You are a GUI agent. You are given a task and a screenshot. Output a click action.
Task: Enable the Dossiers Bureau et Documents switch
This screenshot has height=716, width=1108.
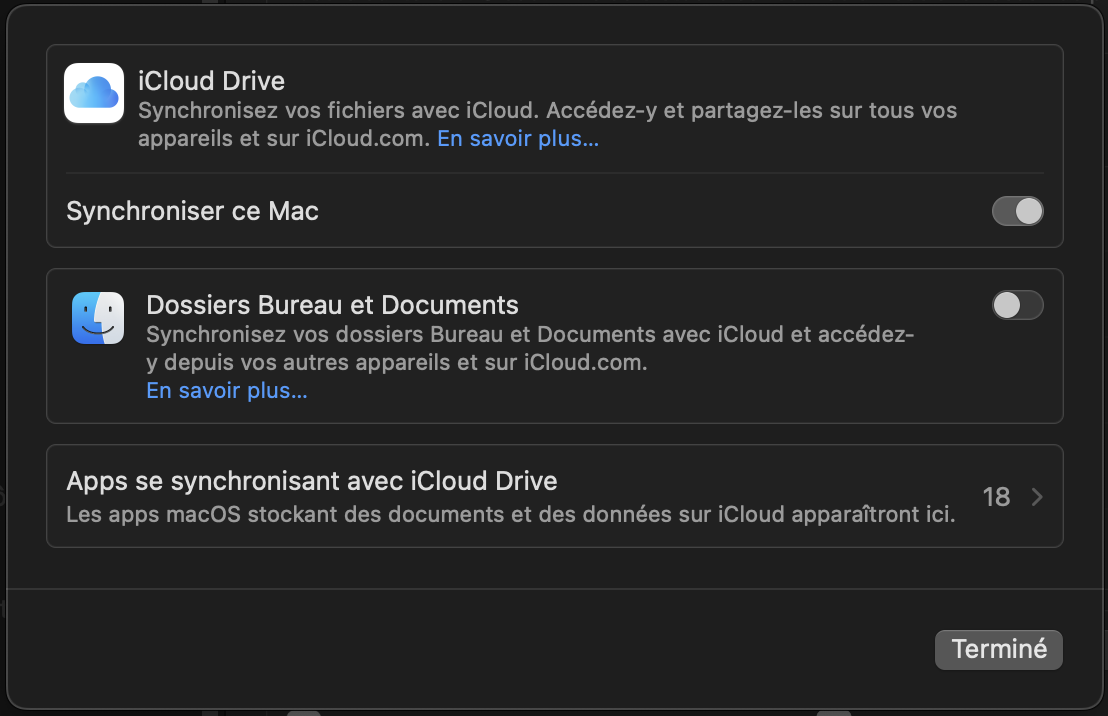point(1017,305)
